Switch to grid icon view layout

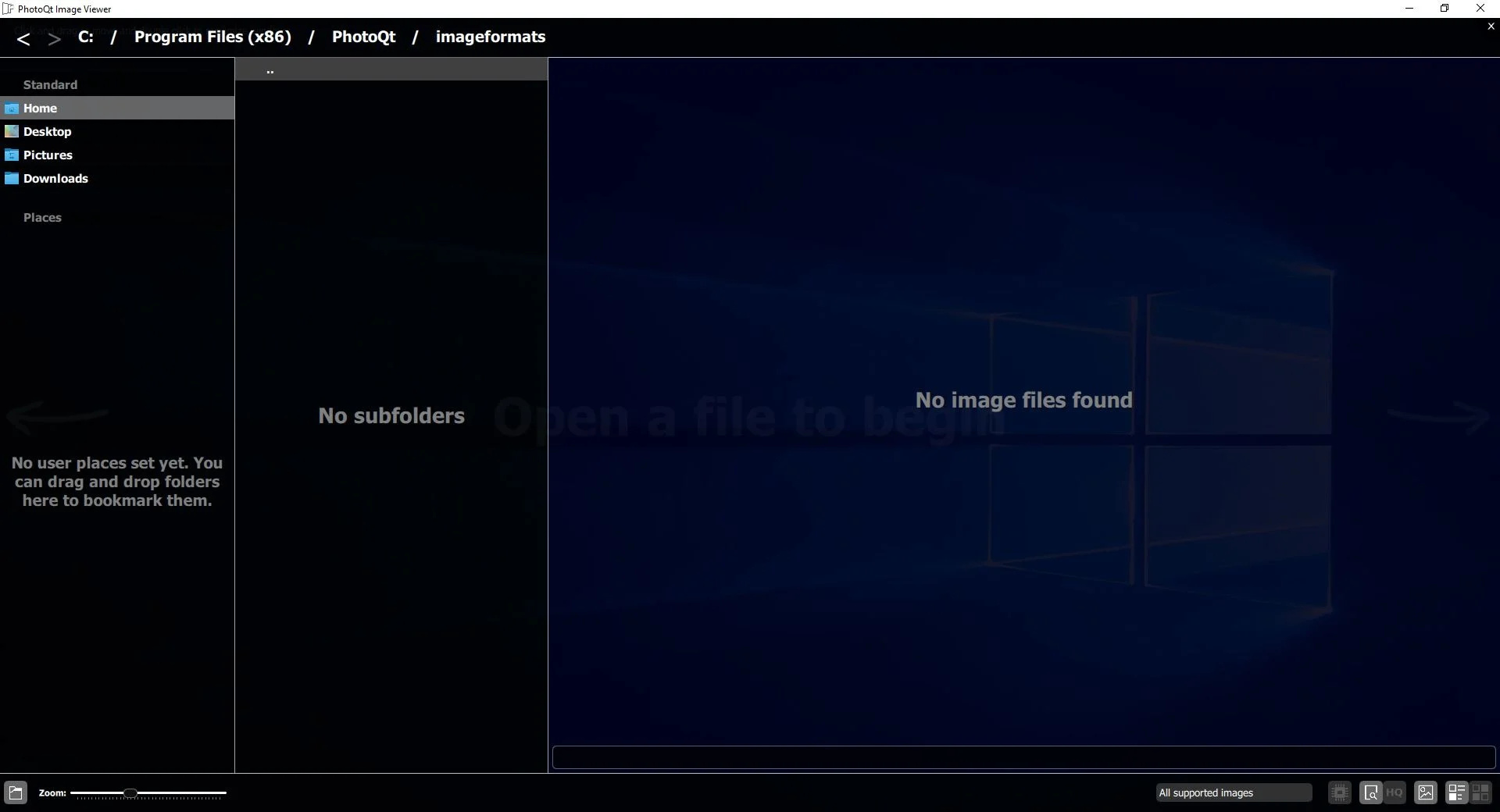coord(1480,792)
